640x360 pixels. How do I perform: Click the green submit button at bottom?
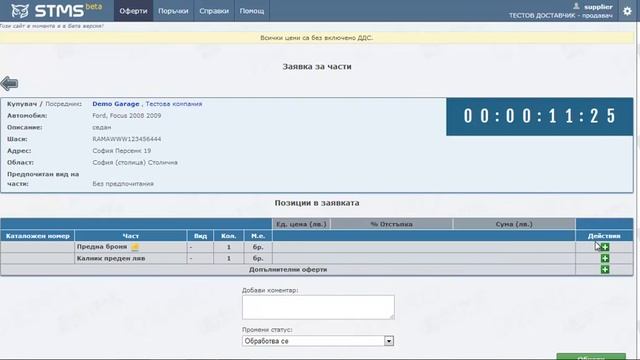coord(591,356)
